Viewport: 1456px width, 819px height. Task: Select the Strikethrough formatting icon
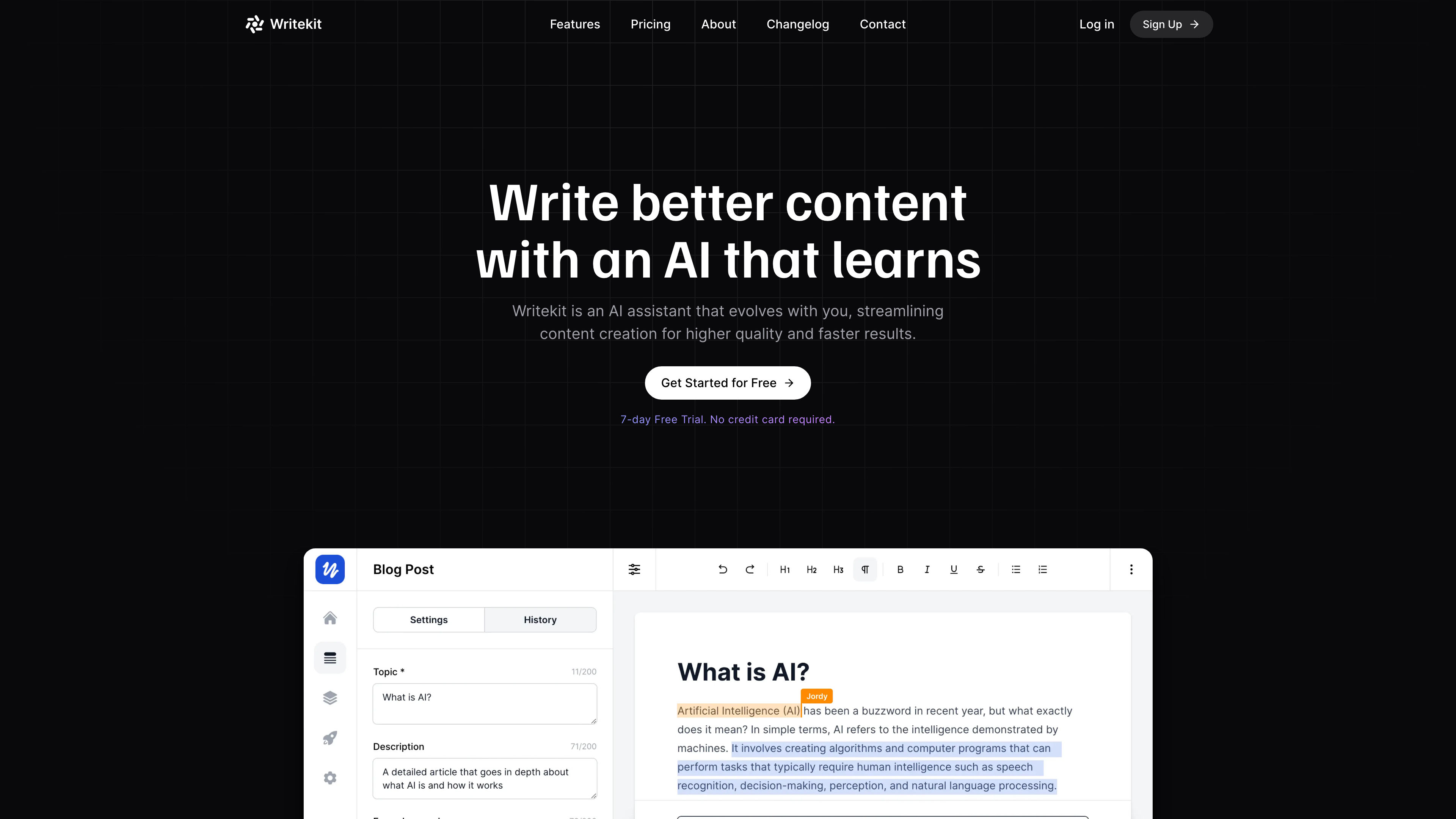click(x=981, y=569)
